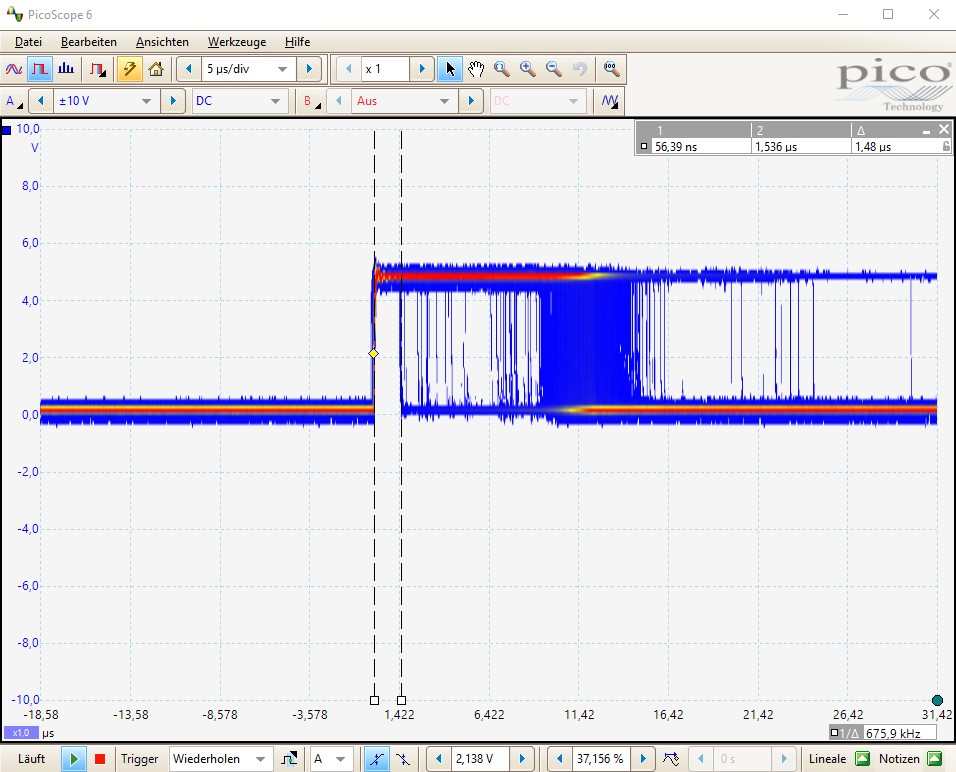This screenshot has width=956, height=772.
Task: Click the Undo zoom icon
Action: (580, 69)
